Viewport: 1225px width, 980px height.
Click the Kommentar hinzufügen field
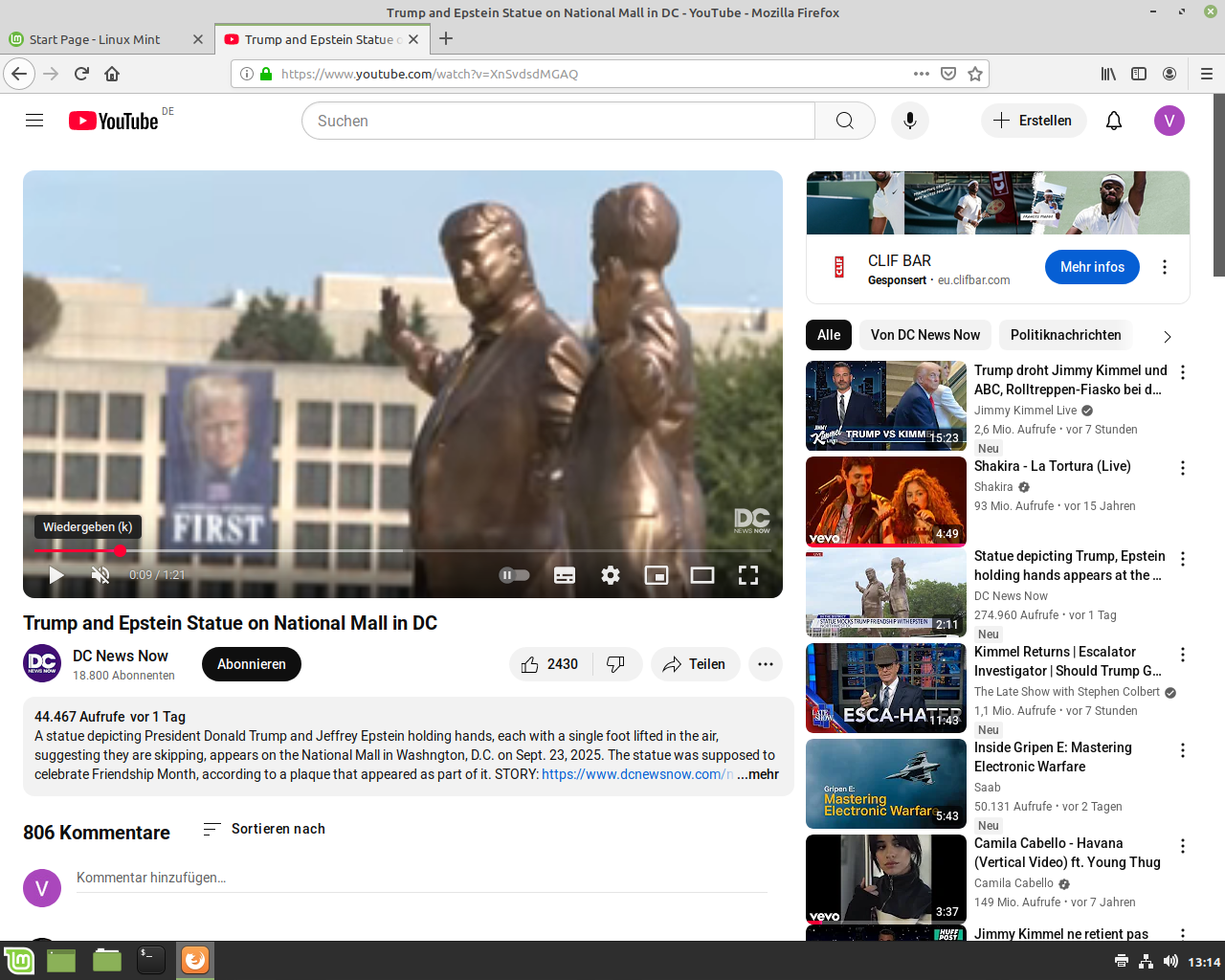click(422, 878)
